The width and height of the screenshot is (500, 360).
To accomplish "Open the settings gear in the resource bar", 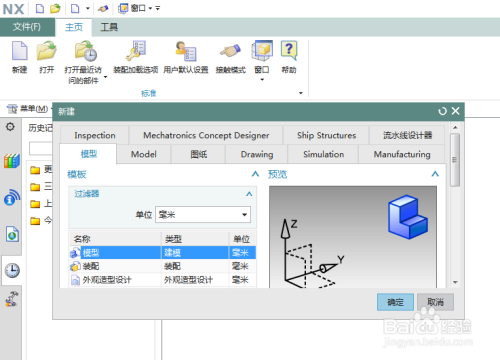I will click(x=10, y=127).
